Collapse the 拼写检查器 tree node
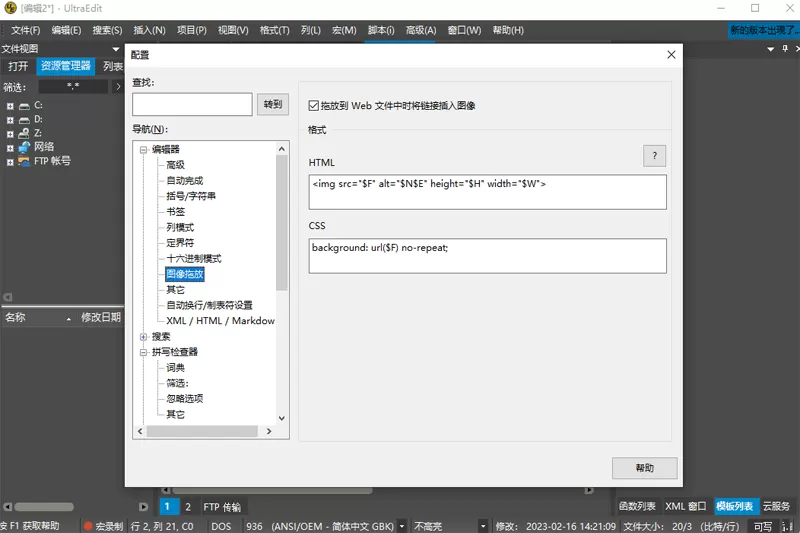This screenshot has height=533, width=800. 143,352
